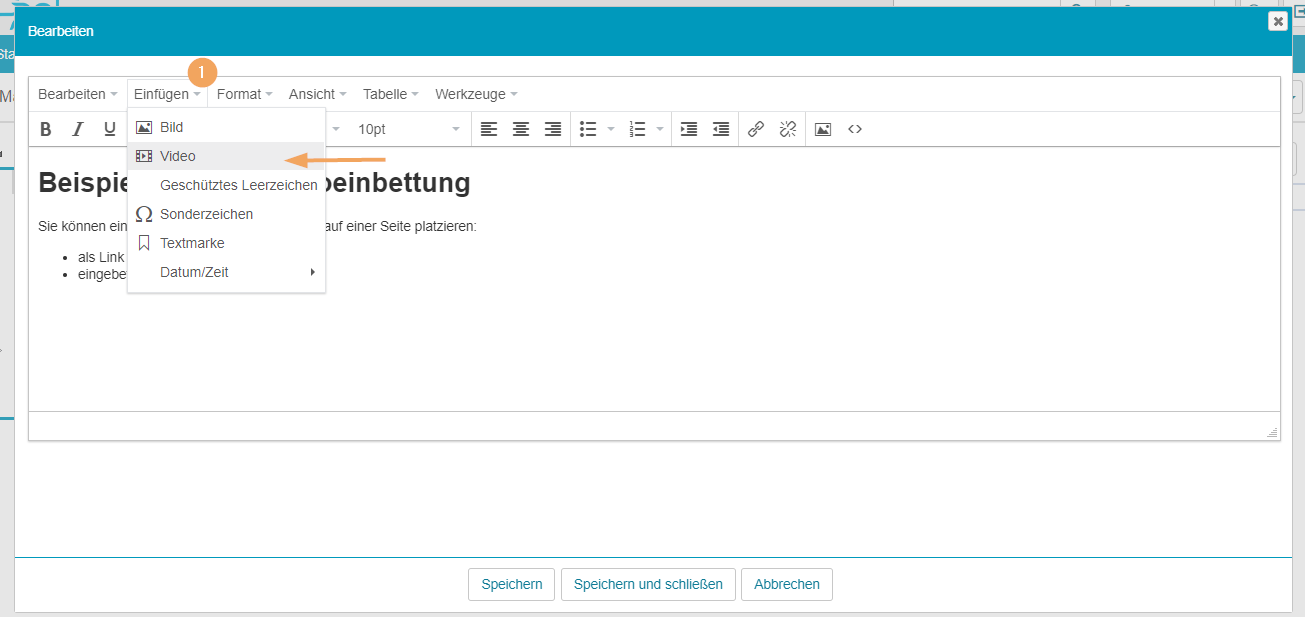This screenshot has width=1305, height=617.
Task: Click the numbered list icon
Action: click(x=637, y=129)
